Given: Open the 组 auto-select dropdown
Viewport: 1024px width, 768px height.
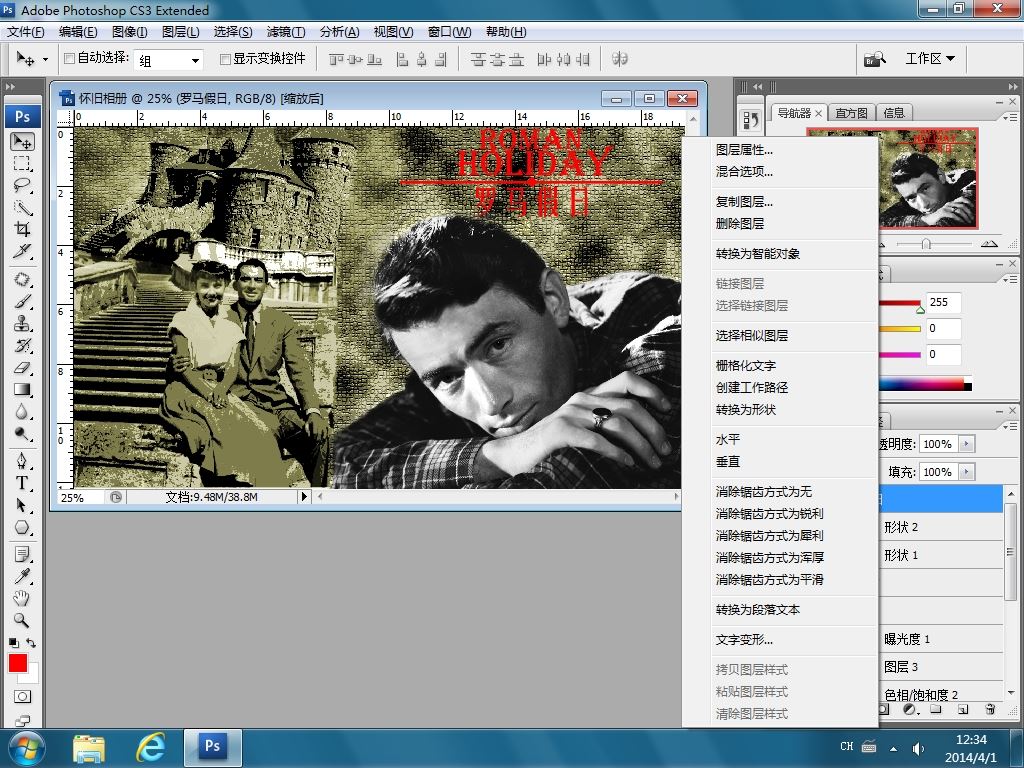Looking at the screenshot, I should click(168, 60).
